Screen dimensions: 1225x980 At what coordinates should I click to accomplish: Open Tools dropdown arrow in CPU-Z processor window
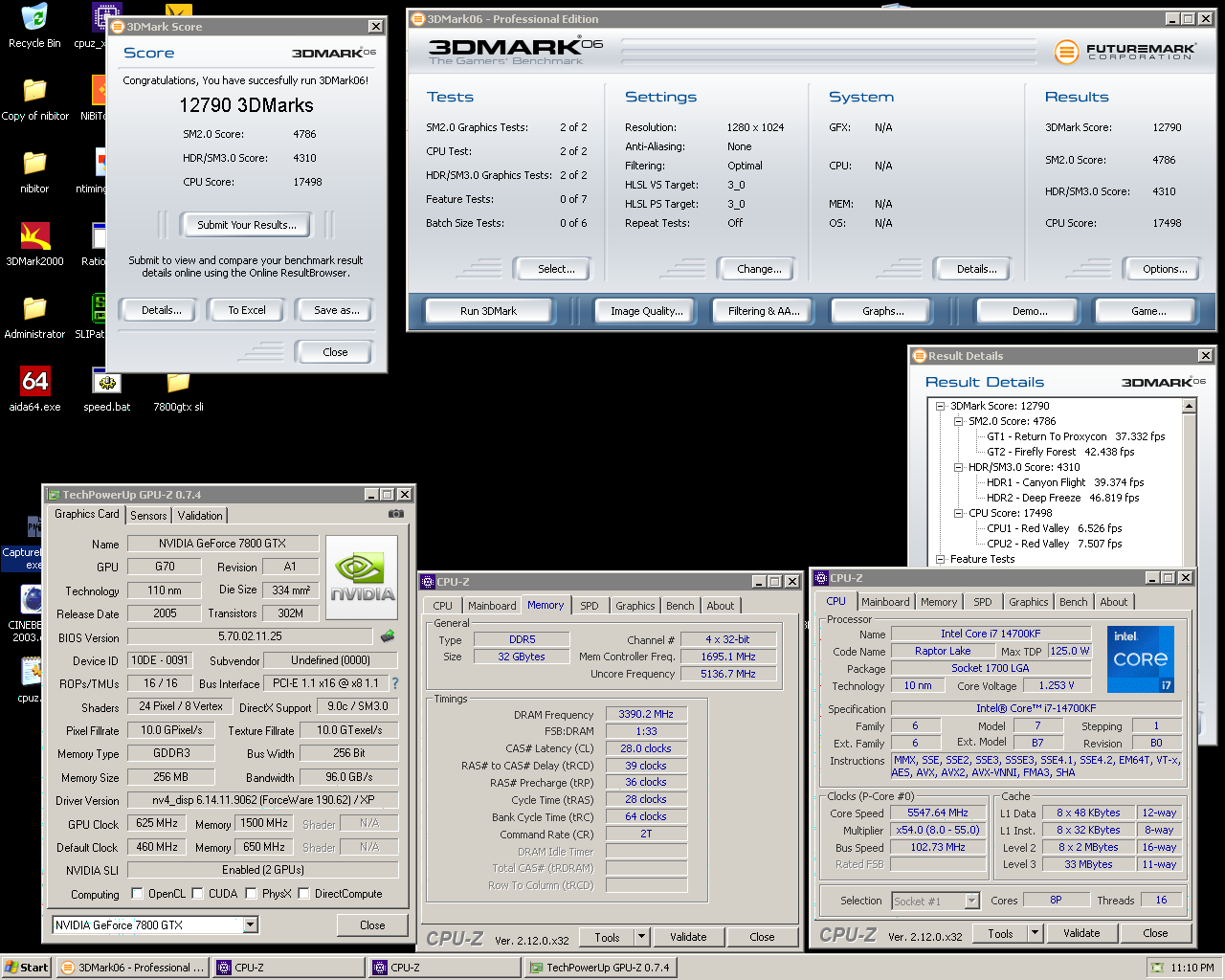(1035, 933)
